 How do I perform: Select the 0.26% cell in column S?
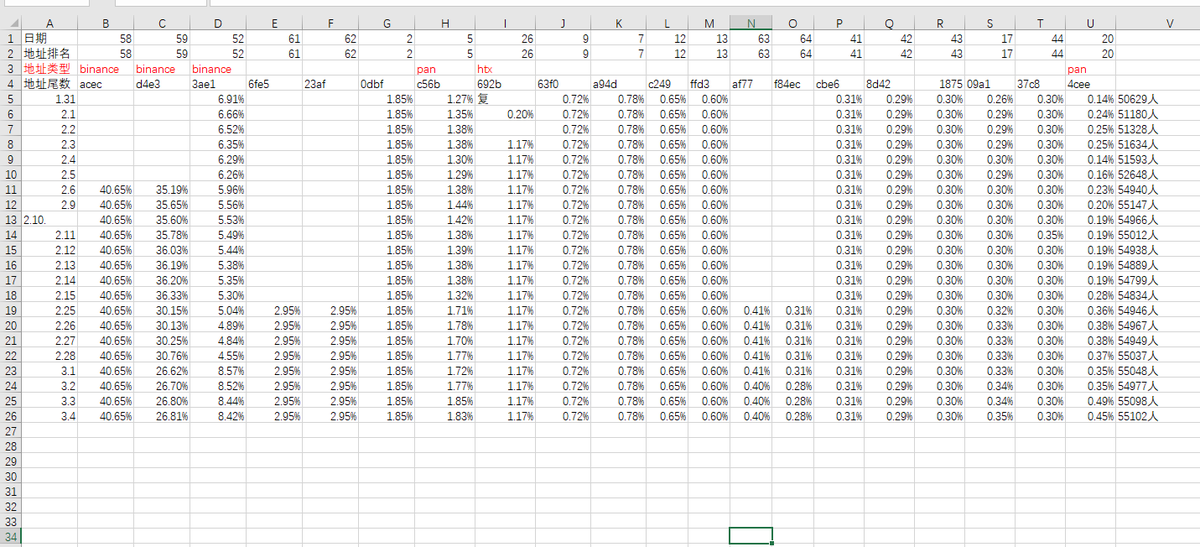[990, 99]
